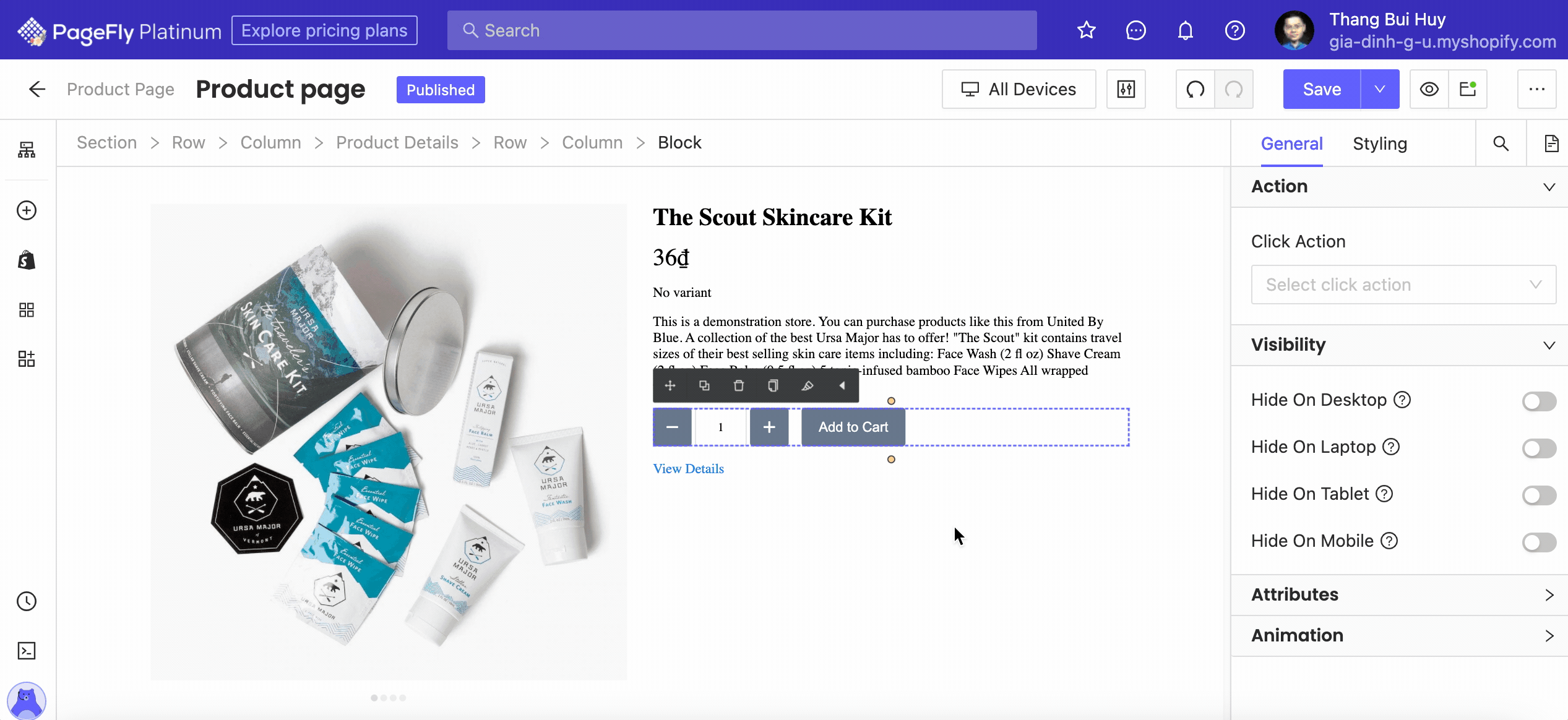This screenshot has width=1568, height=720.
Task: Preview page with the eye icon
Action: pos(1429,89)
